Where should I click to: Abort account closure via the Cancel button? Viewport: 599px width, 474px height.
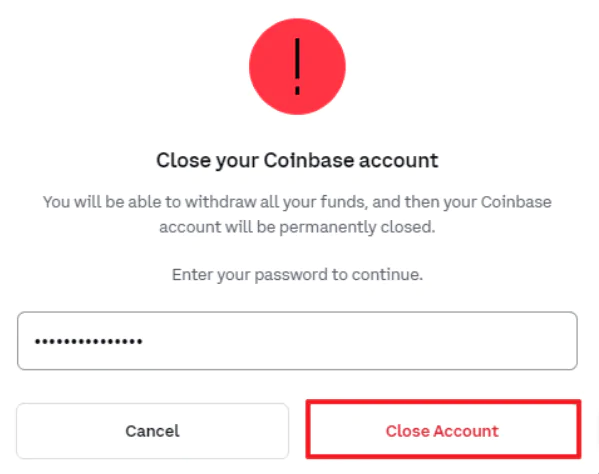tap(152, 431)
